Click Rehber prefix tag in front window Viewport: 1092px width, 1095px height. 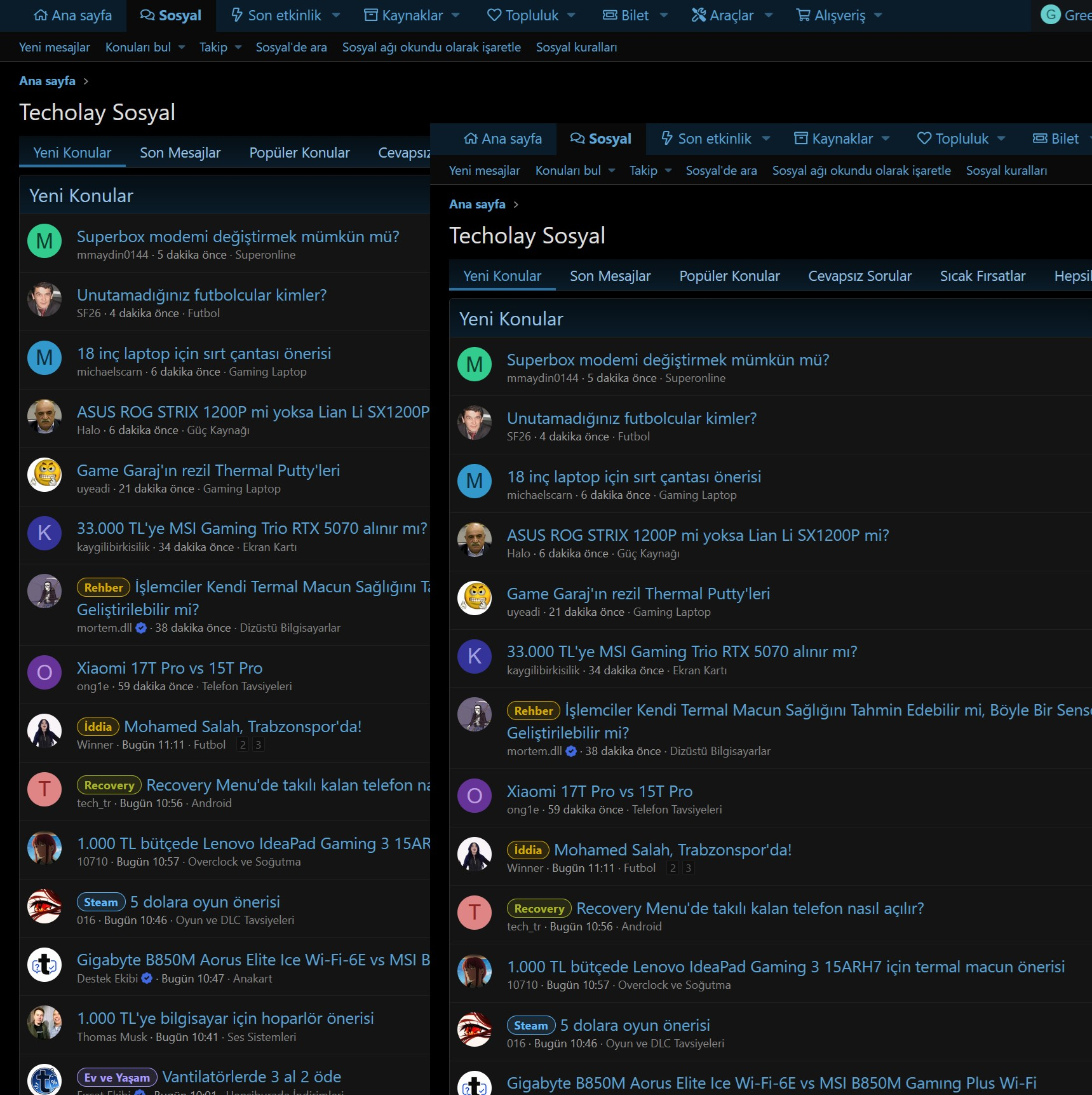coord(534,711)
